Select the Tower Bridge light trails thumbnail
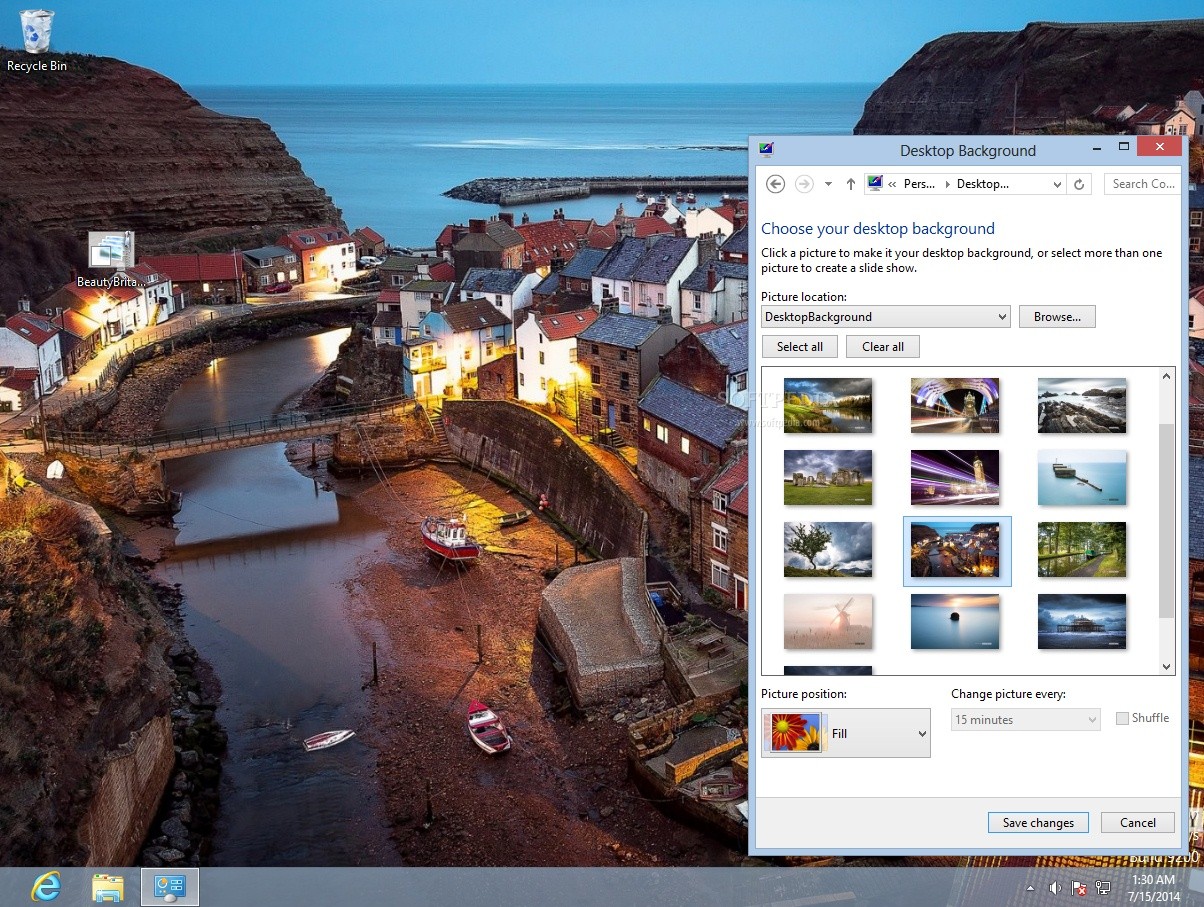This screenshot has width=1204, height=907. coord(955,405)
